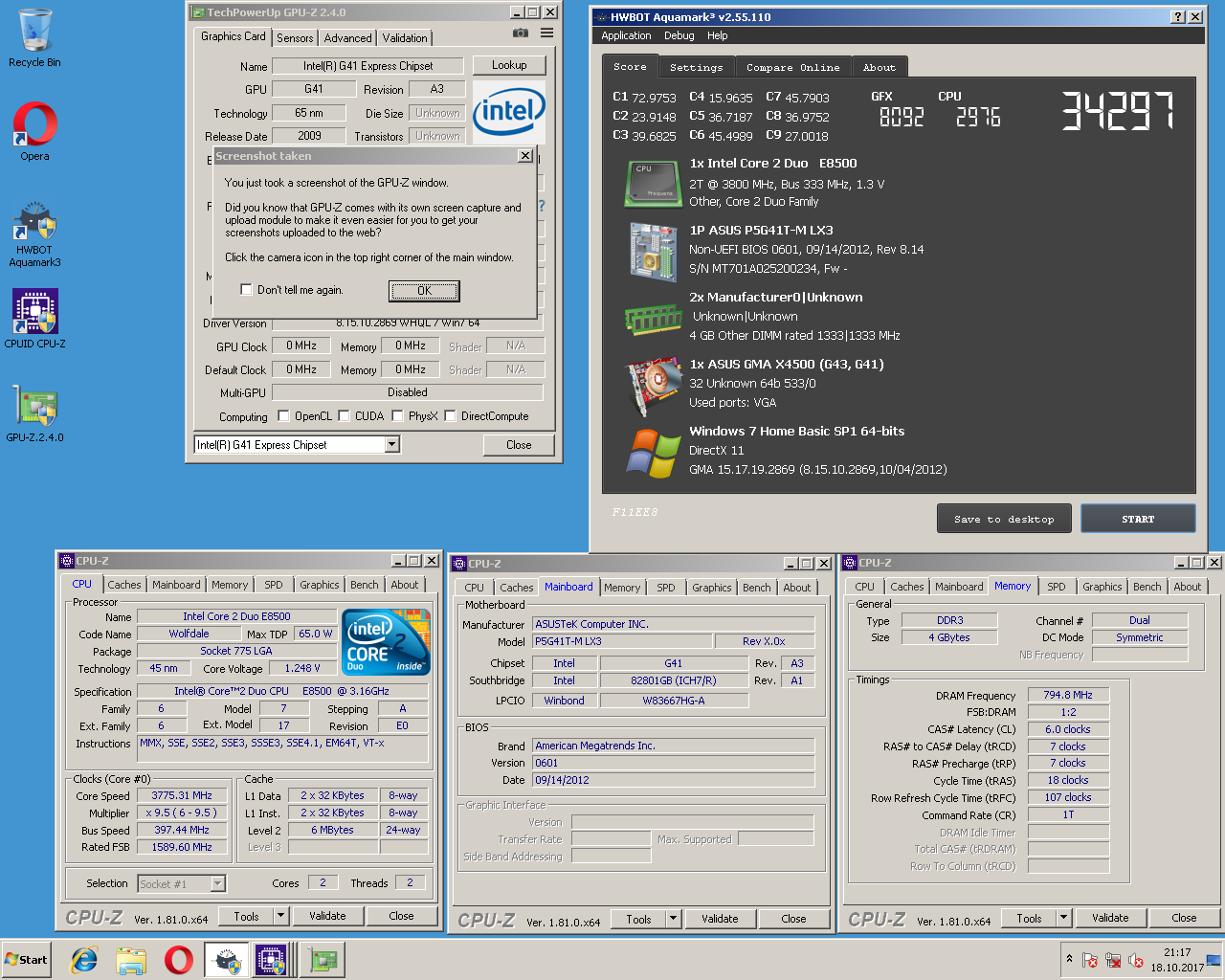Open Opera from the taskbar
The image size is (1225, 980).
point(178,960)
